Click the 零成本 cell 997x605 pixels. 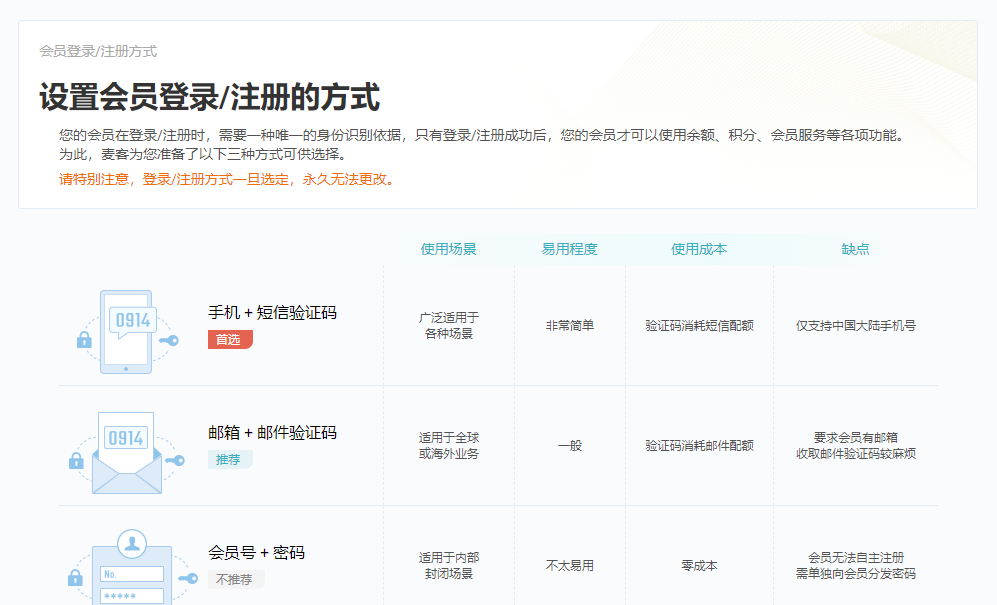(699, 566)
